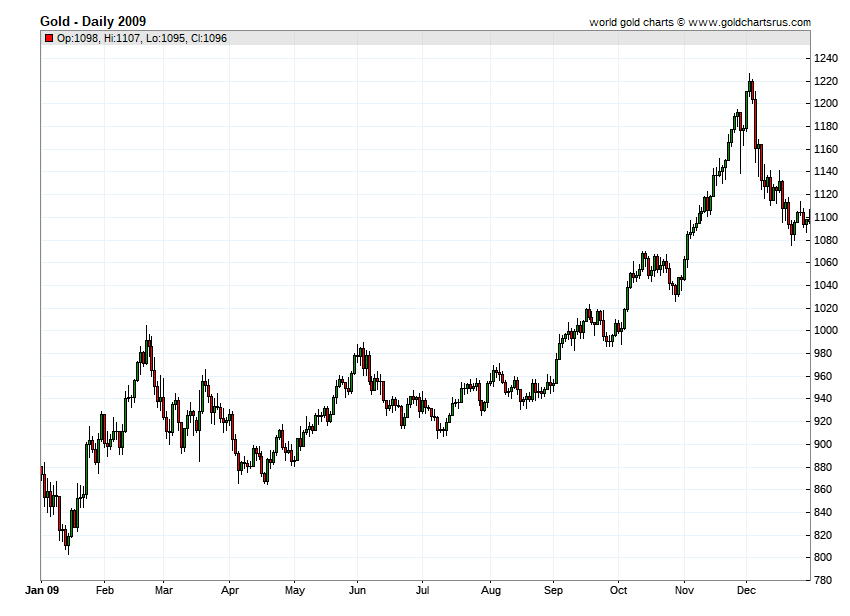
Task: Click the 1040 price axis label
Action: (x=826, y=285)
